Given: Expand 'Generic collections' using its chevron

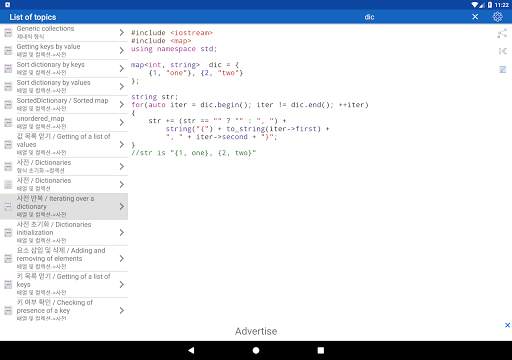Looking at the screenshot, I should pos(122,32).
